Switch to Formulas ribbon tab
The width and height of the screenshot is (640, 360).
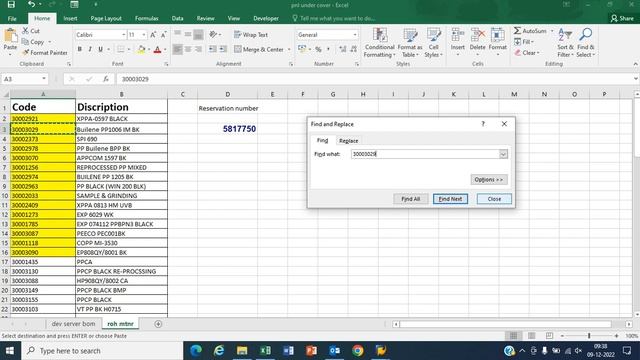coord(147,18)
